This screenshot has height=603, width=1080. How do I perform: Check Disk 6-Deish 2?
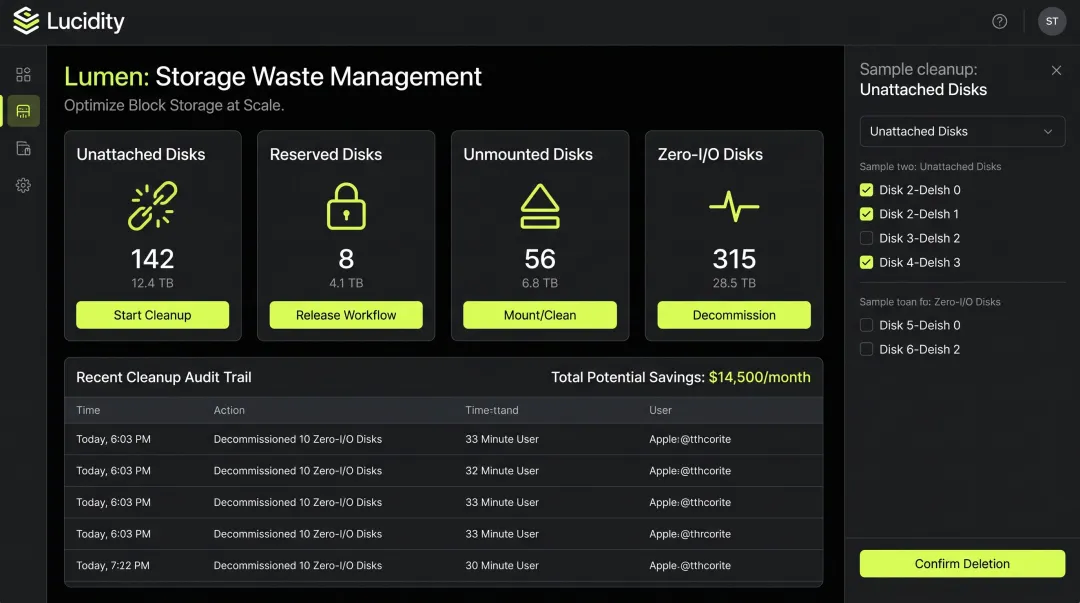(866, 349)
